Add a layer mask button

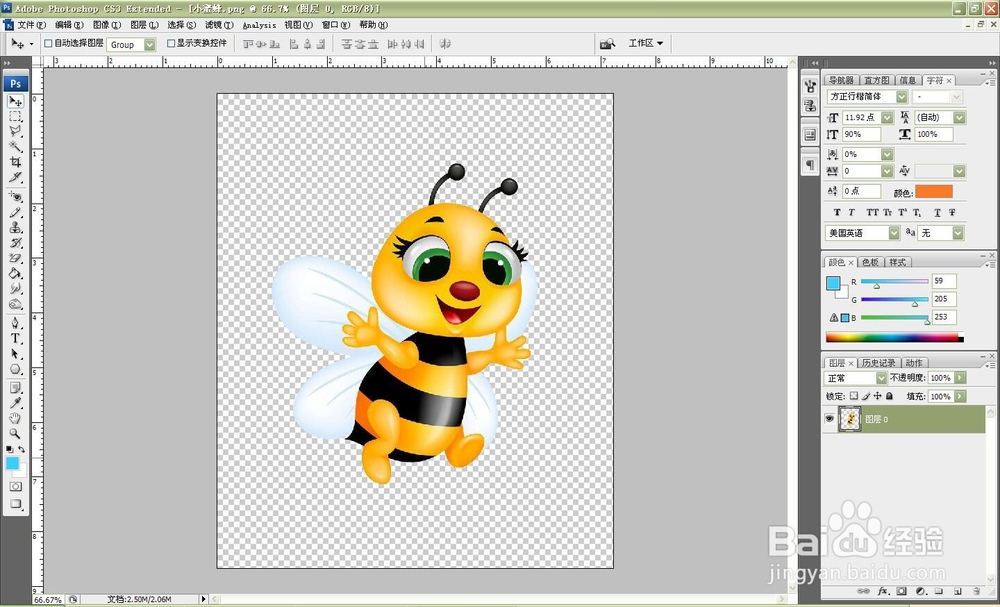coord(901,591)
